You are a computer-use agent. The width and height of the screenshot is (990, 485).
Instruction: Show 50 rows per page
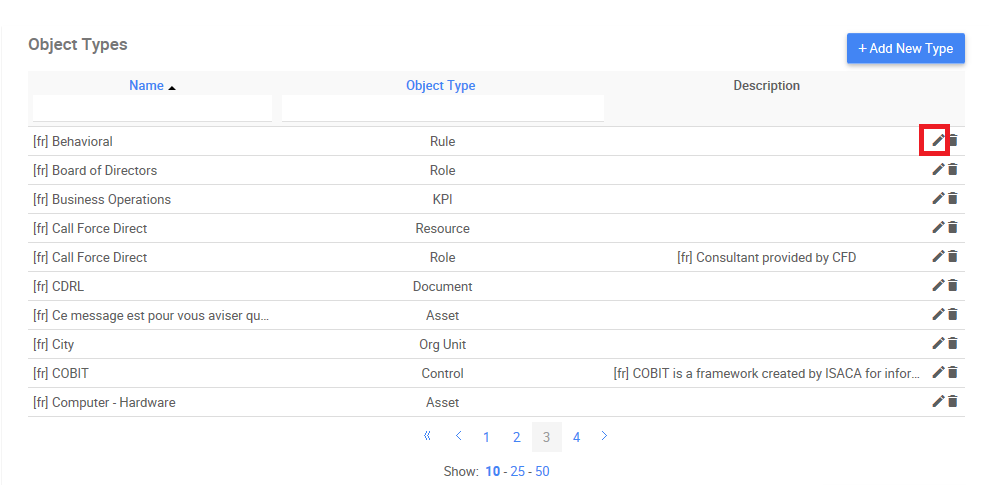click(x=542, y=472)
